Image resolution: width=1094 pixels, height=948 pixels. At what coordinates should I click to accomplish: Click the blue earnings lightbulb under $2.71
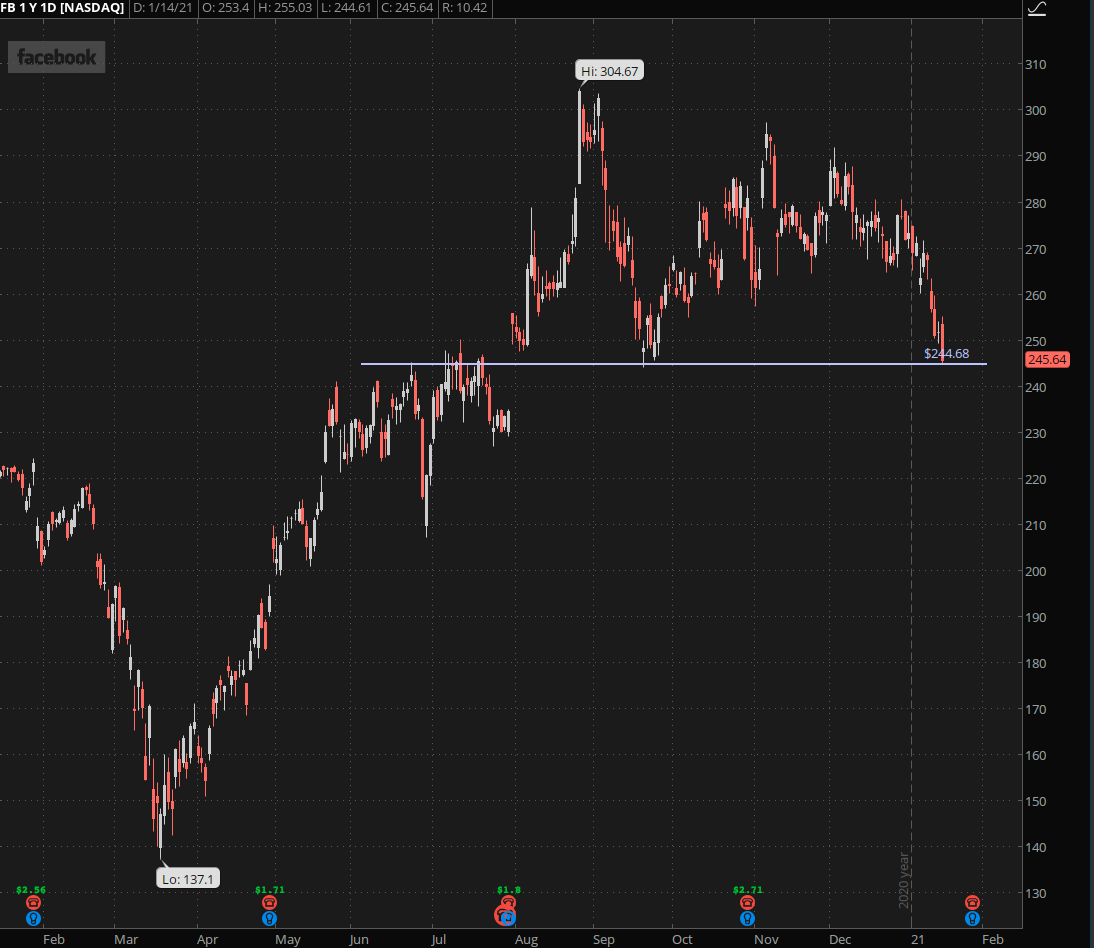pyautogui.click(x=747, y=919)
